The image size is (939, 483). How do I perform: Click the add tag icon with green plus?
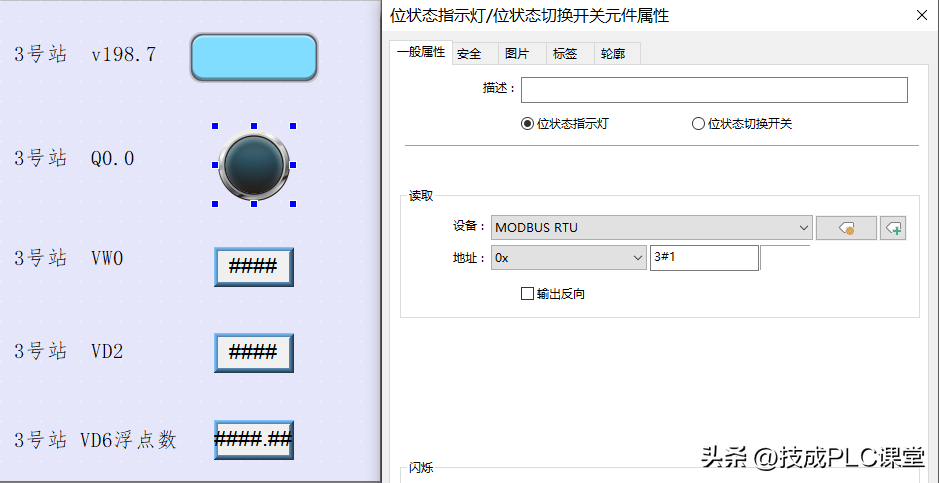tap(893, 228)
